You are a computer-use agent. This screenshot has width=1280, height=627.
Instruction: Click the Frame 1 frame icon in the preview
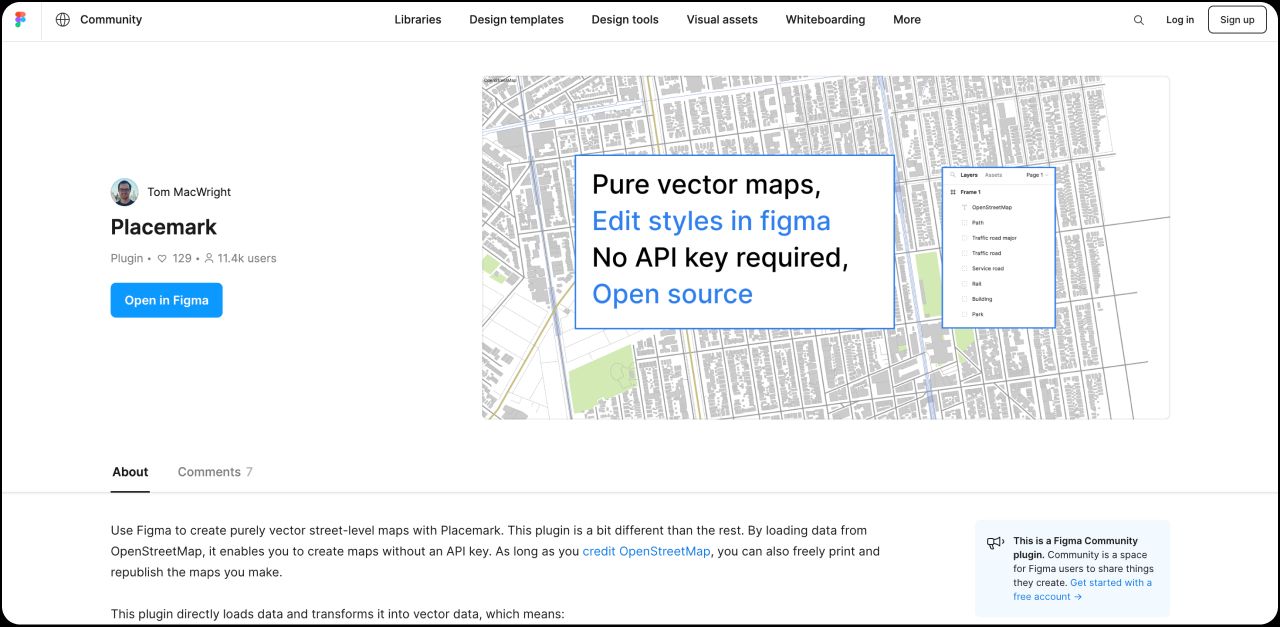click(955, 191)
